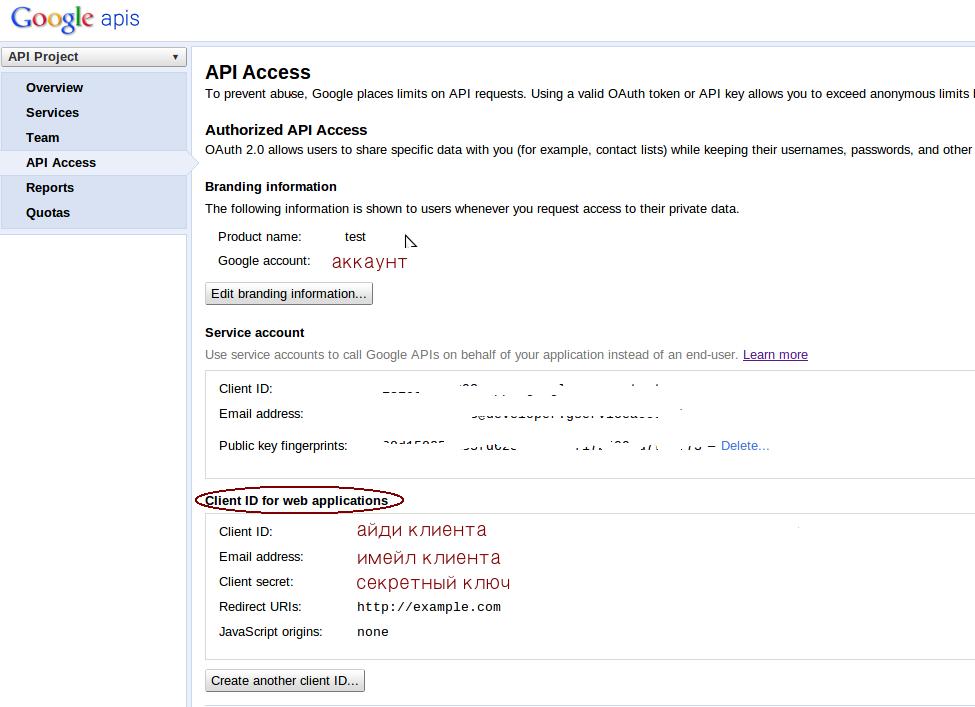Click Delete link beside key fingerprints
The width and height of the screenshot is (975, 707).
pos(745,446)
